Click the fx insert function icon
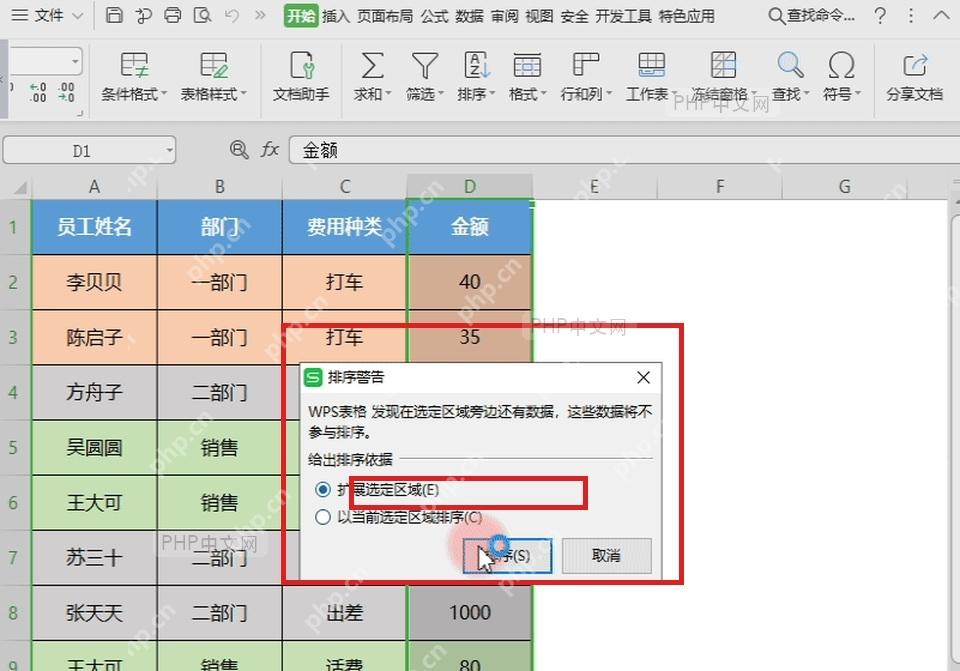The image size is (960, 671). (x=270, y=149)
